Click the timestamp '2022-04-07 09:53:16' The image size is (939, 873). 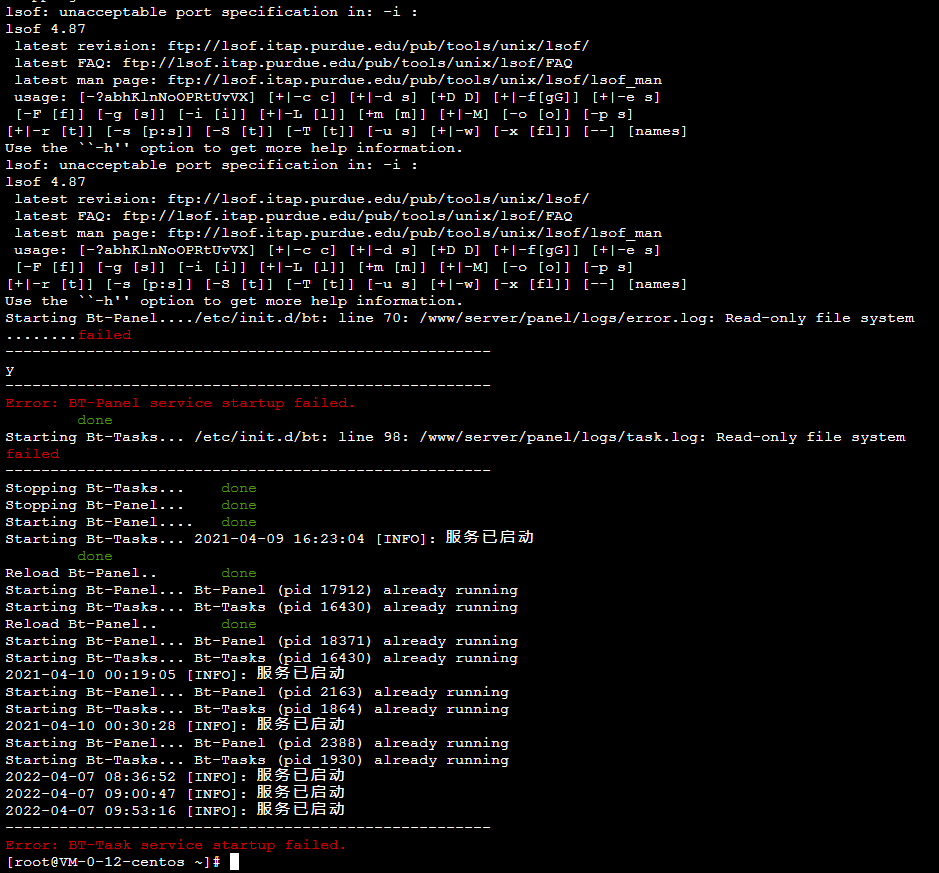pos(91,811)
